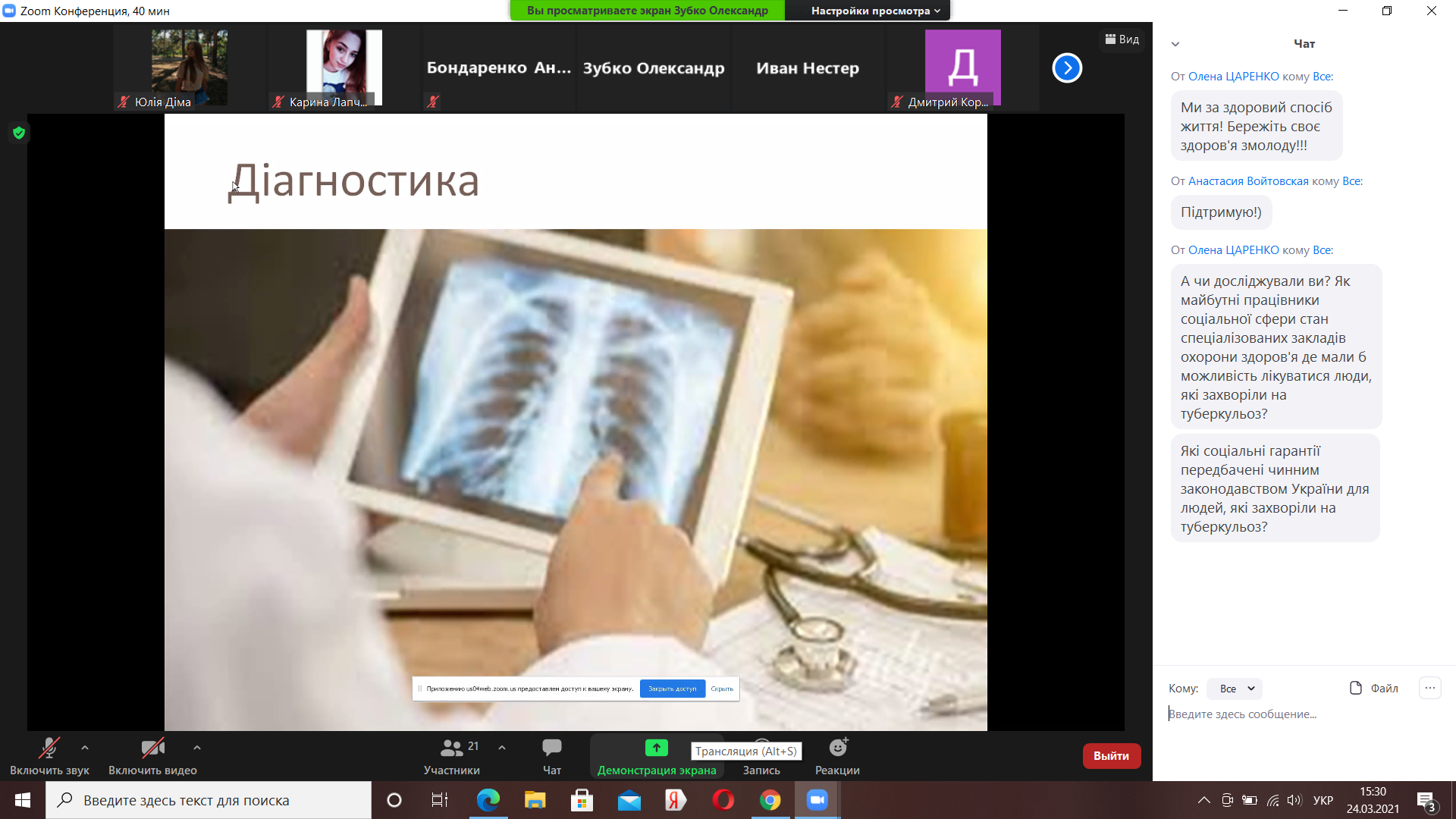
Task: Open the chat more options ellipsis
Action: coord(1429,688)
